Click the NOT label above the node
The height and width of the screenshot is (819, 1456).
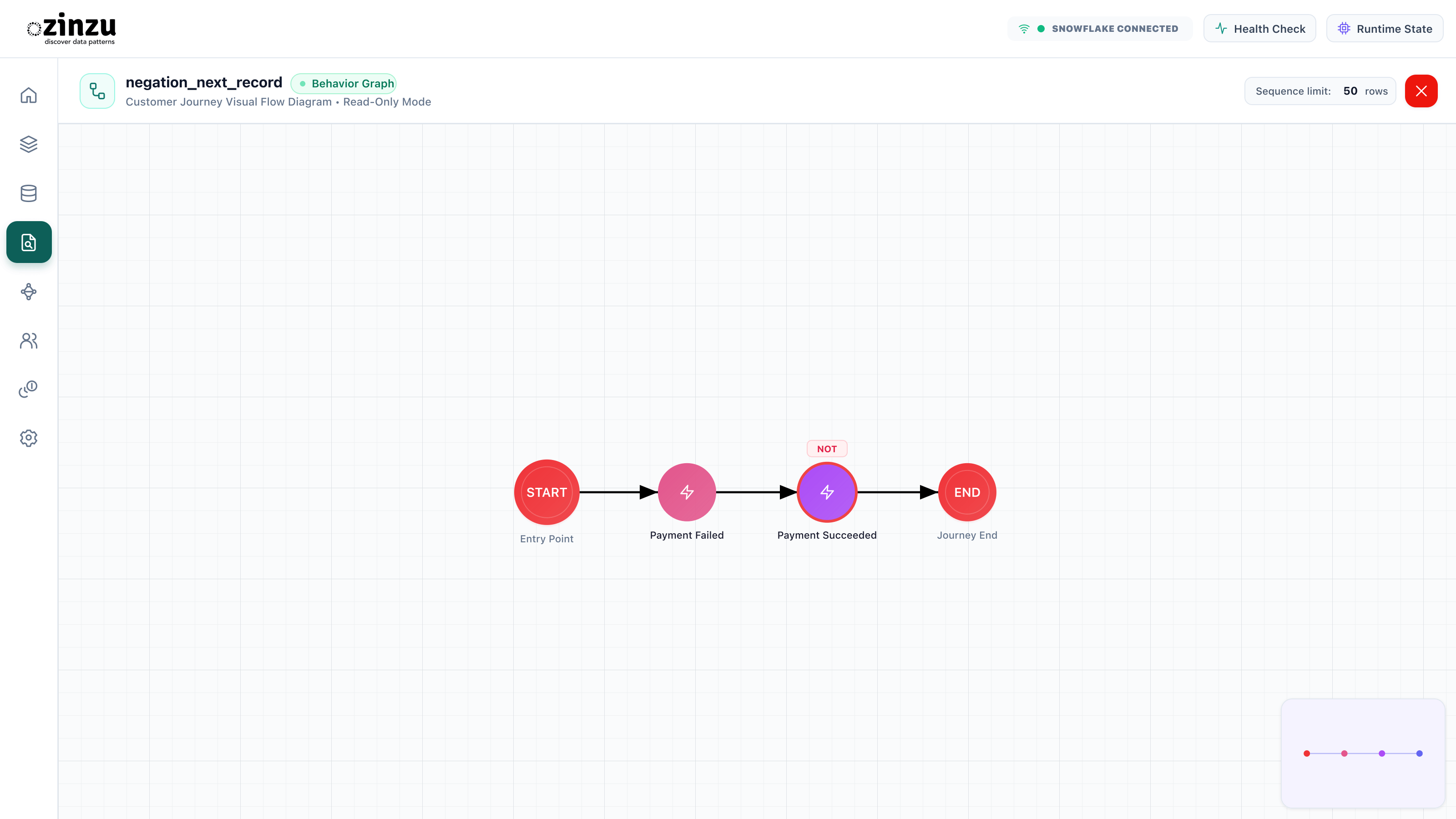(827, 449)
